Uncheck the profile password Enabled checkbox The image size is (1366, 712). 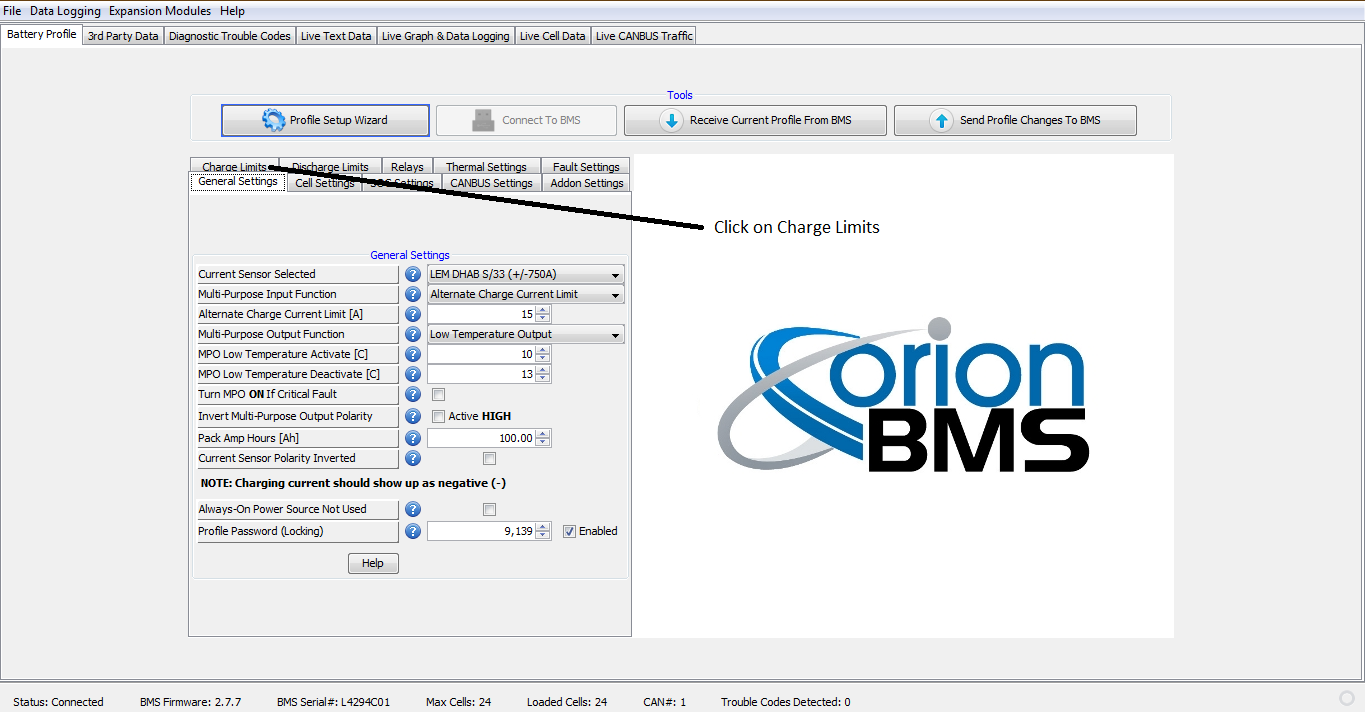[569, 531]
